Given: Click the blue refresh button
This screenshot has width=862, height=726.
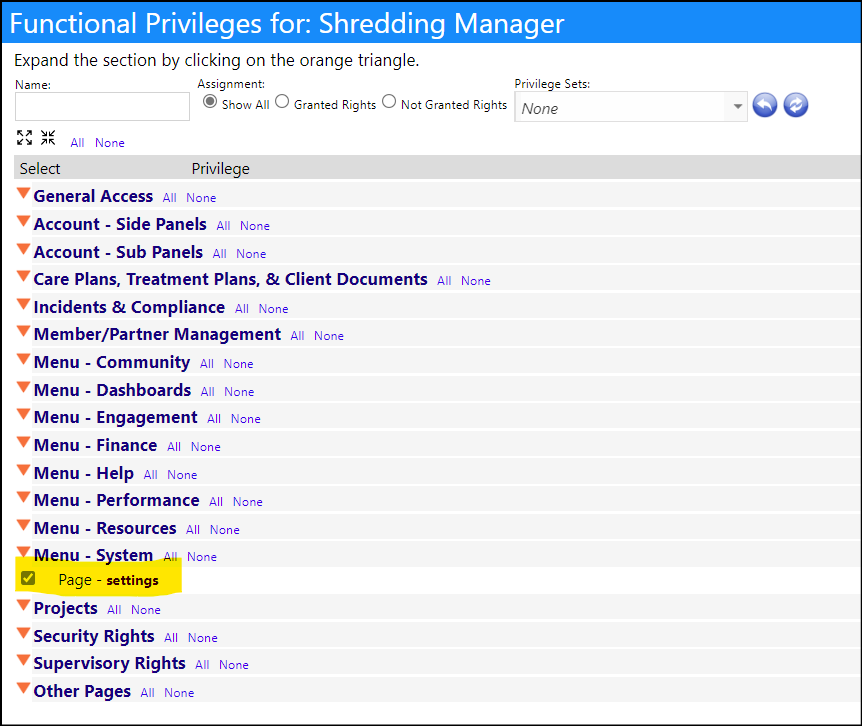Looking at the screenshot, I should click(795, 105).
